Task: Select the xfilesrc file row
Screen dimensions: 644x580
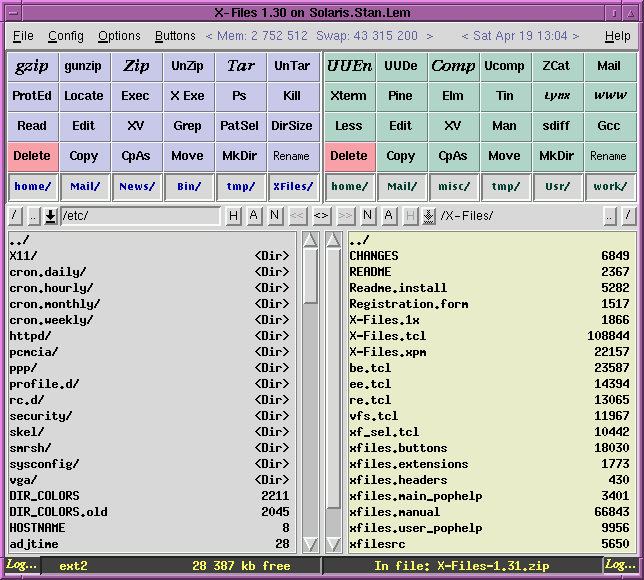Action: click(x=490, y=544)
